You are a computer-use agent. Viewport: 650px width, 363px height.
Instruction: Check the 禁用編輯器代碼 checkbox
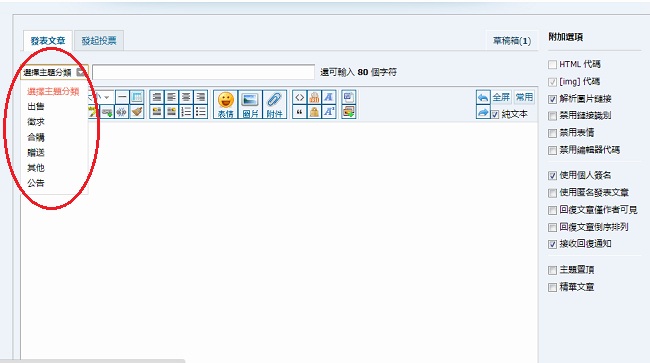coord(552,150)
